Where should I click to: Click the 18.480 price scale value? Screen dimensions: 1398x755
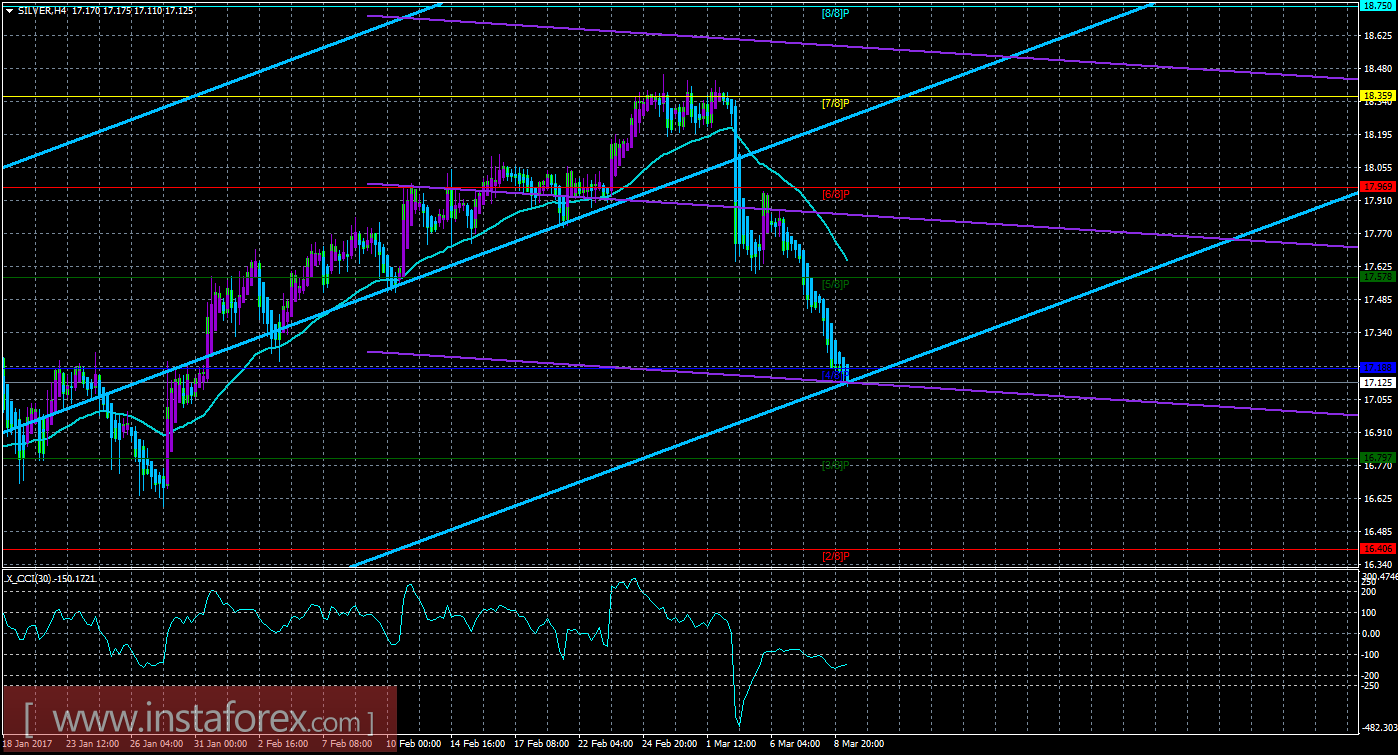coord(1379,68)
